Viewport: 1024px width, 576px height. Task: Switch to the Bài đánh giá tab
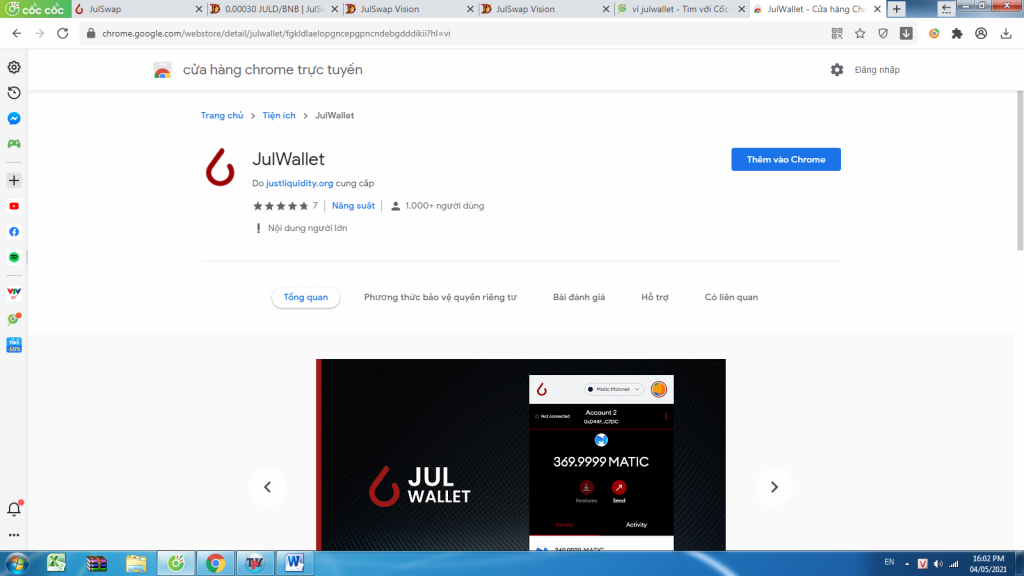[579, 297]
